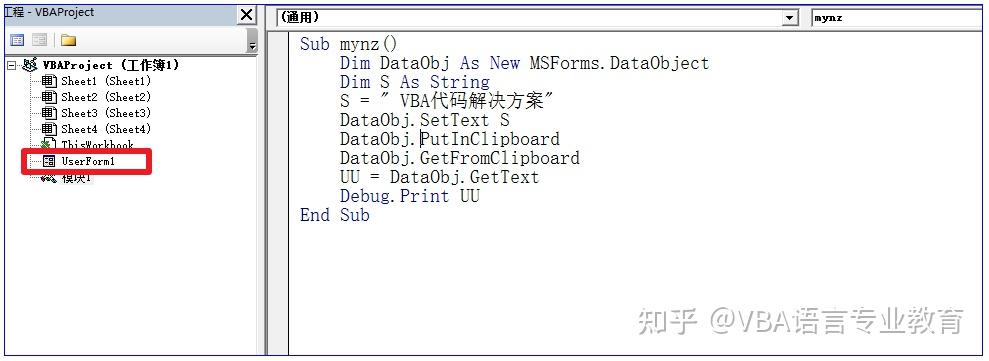Open the (通用) object dropdown arrow
Image resolution: width=989 pixels, height=361 pixels.
pyautogui.click(x=790, y=18)
